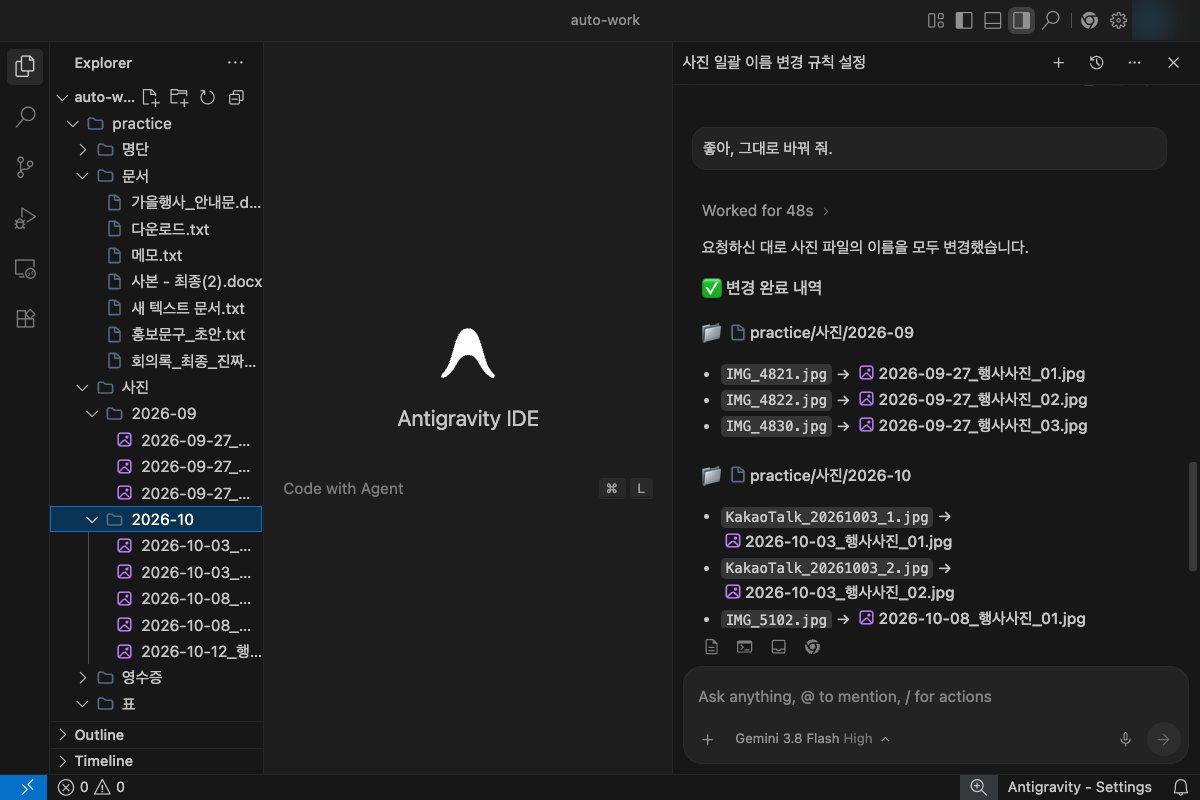The height and width of the screenshot is (800, 1200).
Task: Click the document icon below the chat response
Action: point(711,647)
